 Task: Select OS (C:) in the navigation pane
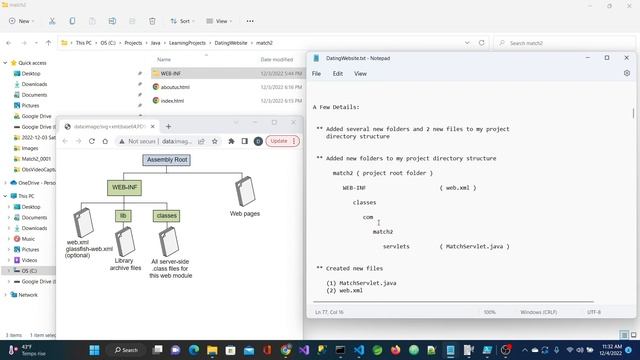pyautogui.click(x=29, y=271)
